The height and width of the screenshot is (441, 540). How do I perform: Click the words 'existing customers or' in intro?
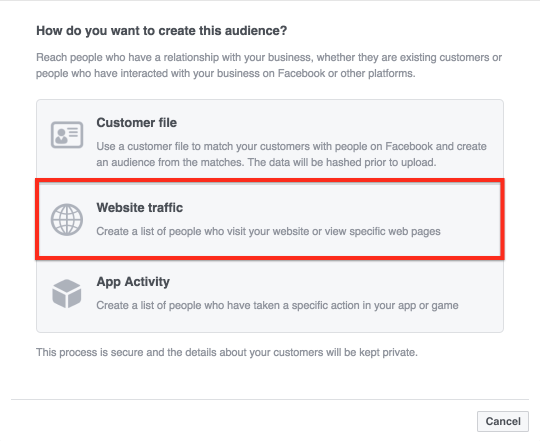[451, 57]
